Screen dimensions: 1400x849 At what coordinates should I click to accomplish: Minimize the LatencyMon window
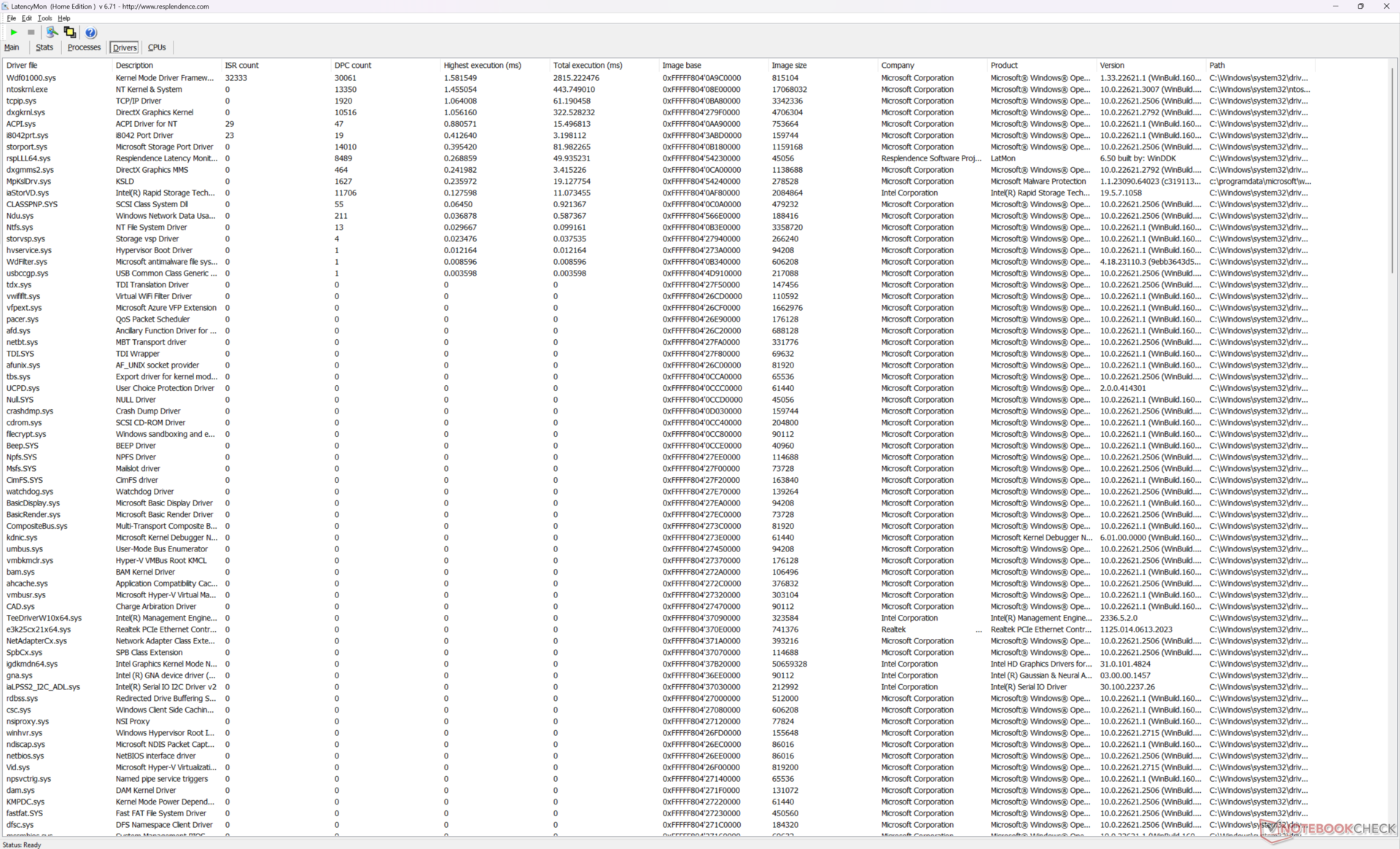[x=1335, y=6]
